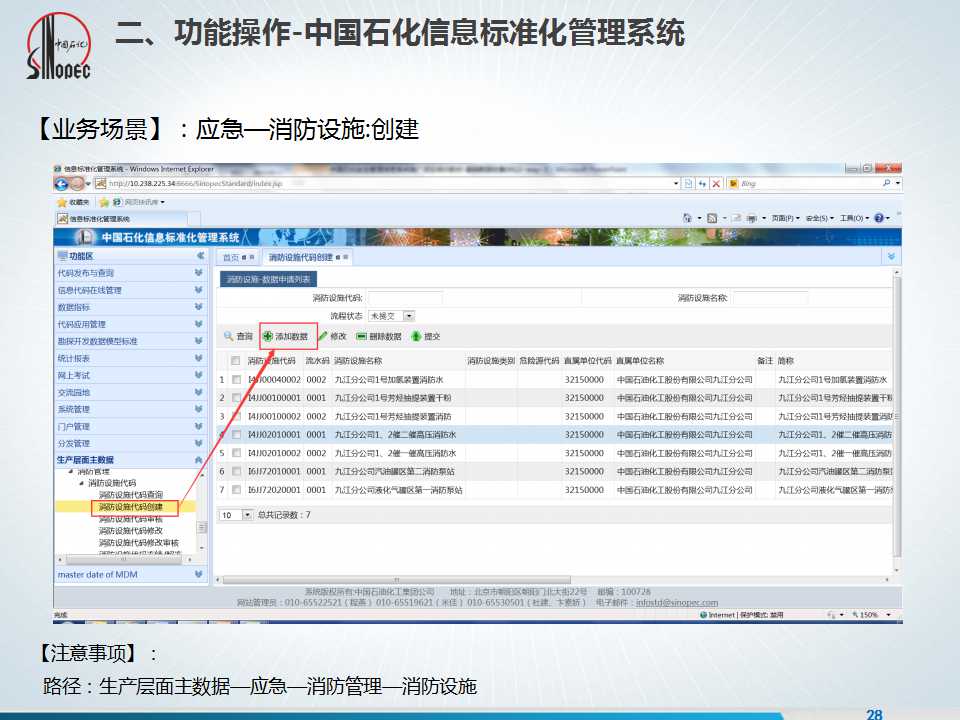
Task: Click the 查询 search button
Action: tap(238, 336)
